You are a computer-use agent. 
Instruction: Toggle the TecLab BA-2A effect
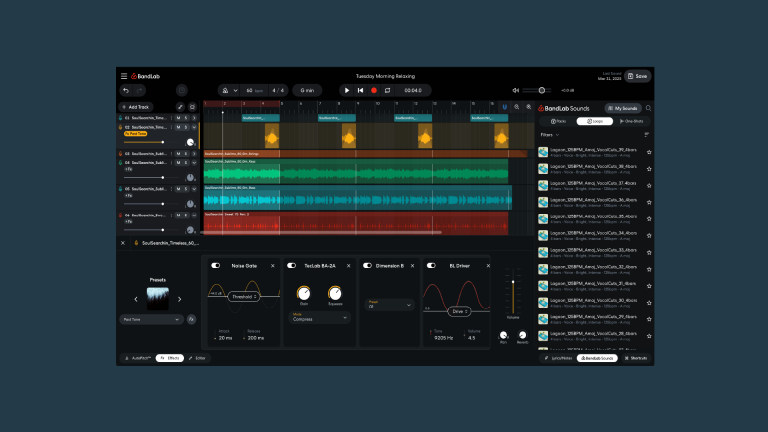click(x=291, y=265)
